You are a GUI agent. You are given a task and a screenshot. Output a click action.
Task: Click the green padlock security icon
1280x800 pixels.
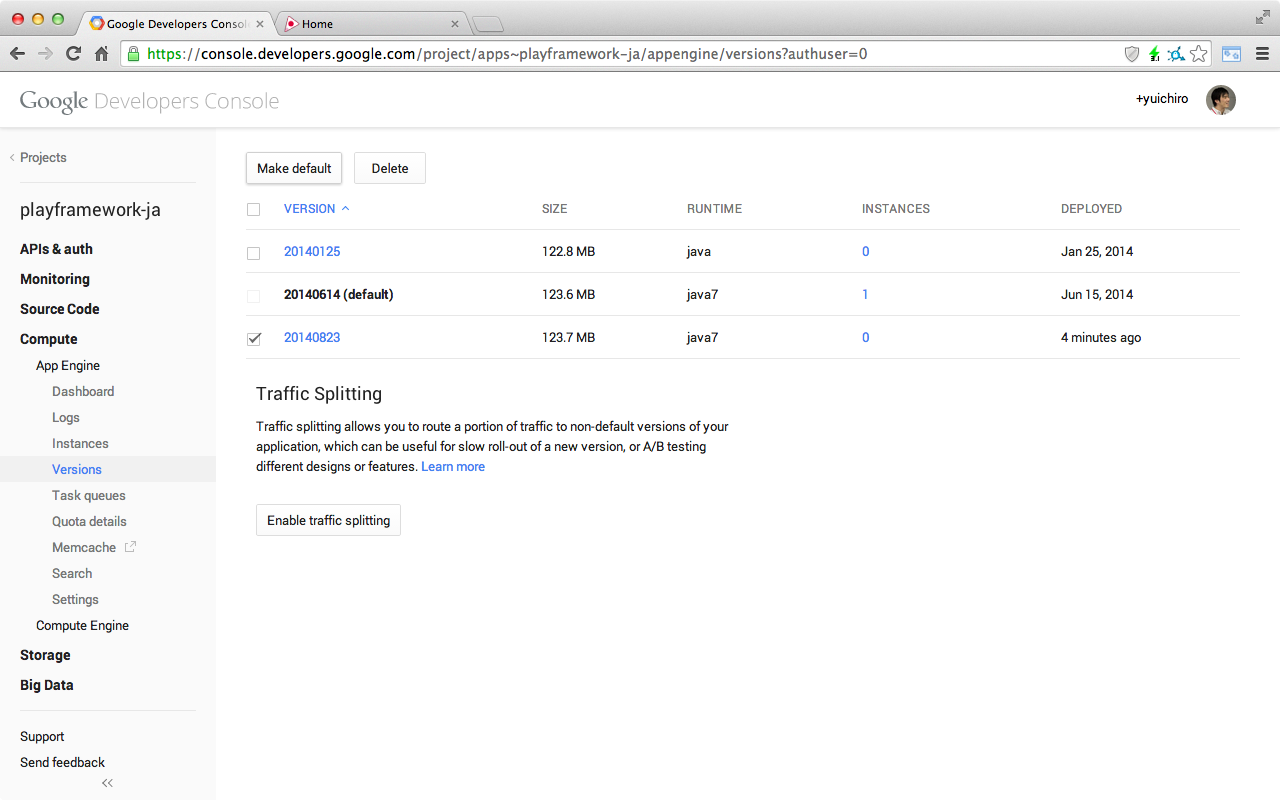(x=133, y=54)
